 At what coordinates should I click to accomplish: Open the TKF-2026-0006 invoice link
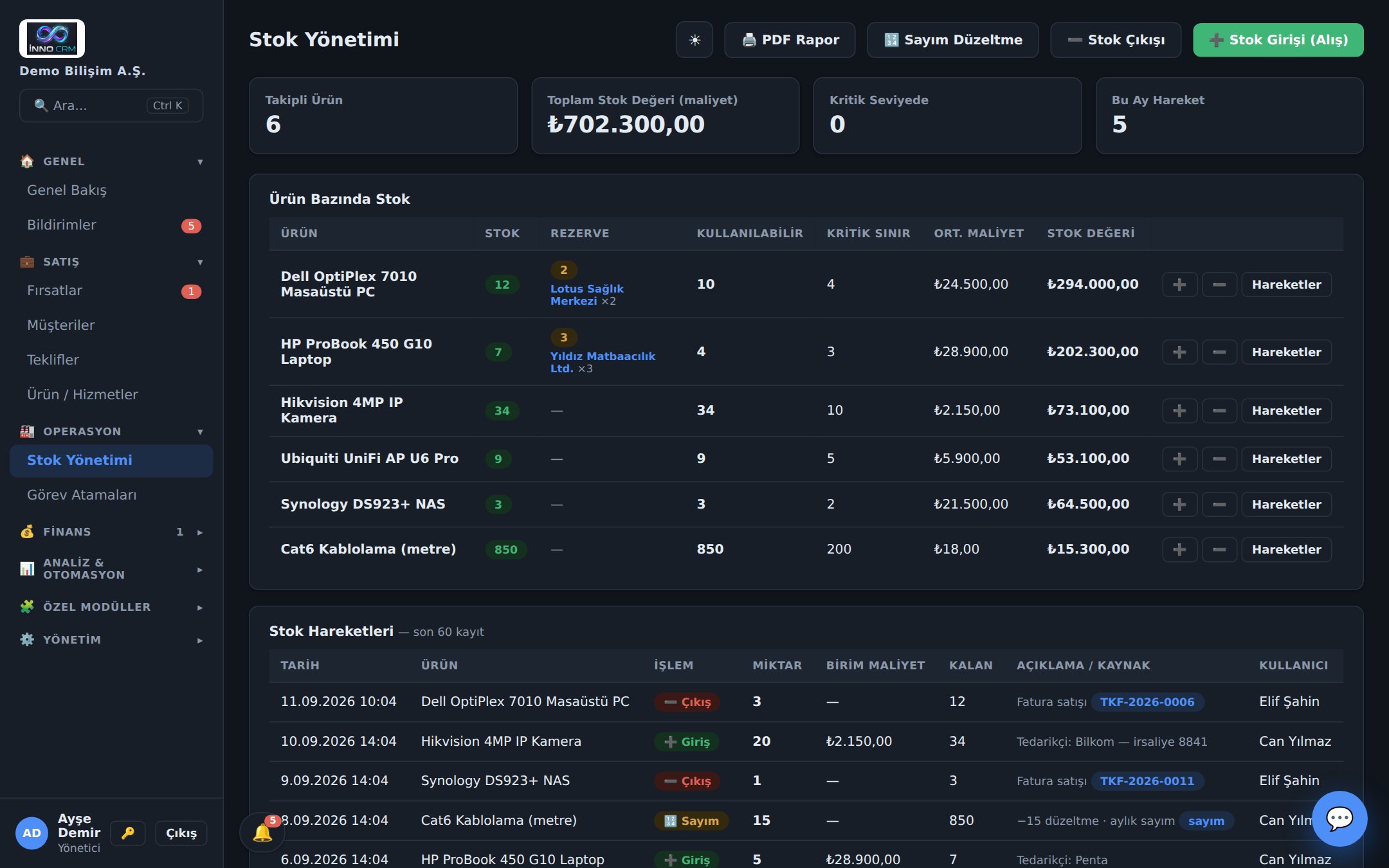tap(1147, 702)
